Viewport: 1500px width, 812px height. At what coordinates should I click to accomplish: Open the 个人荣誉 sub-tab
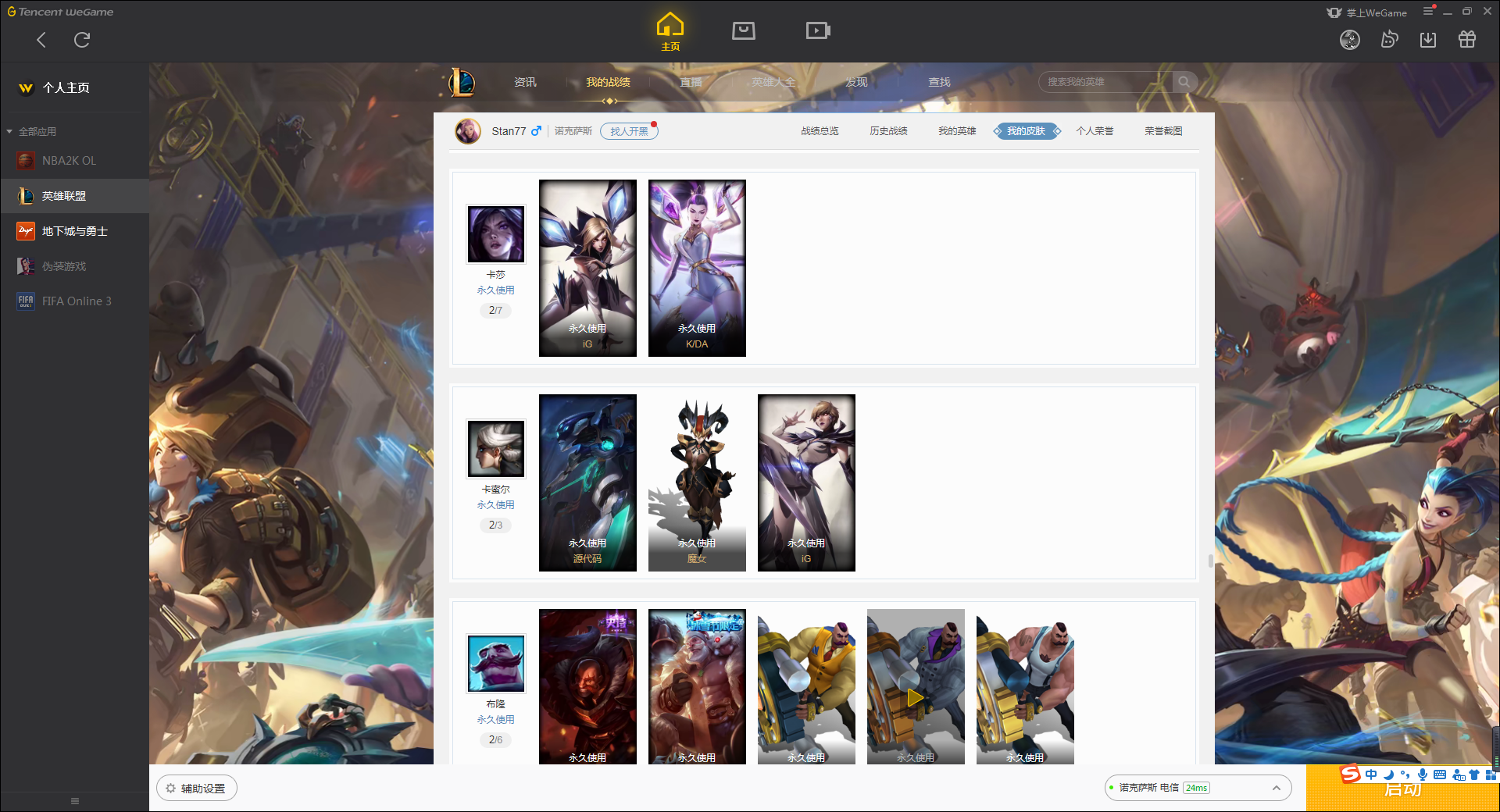[1095, 131]
